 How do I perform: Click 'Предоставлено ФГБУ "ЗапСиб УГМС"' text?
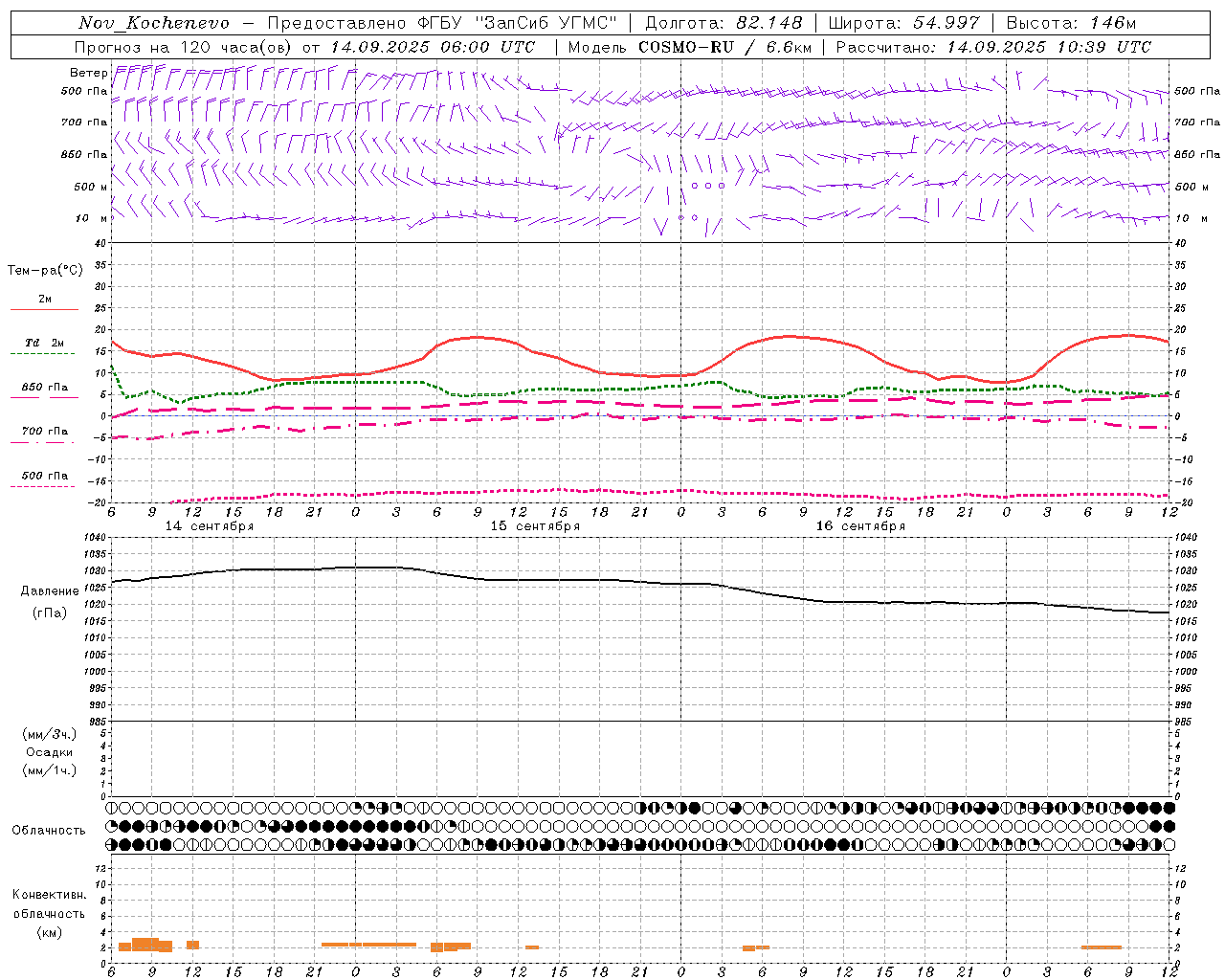[x=443, y=23]
